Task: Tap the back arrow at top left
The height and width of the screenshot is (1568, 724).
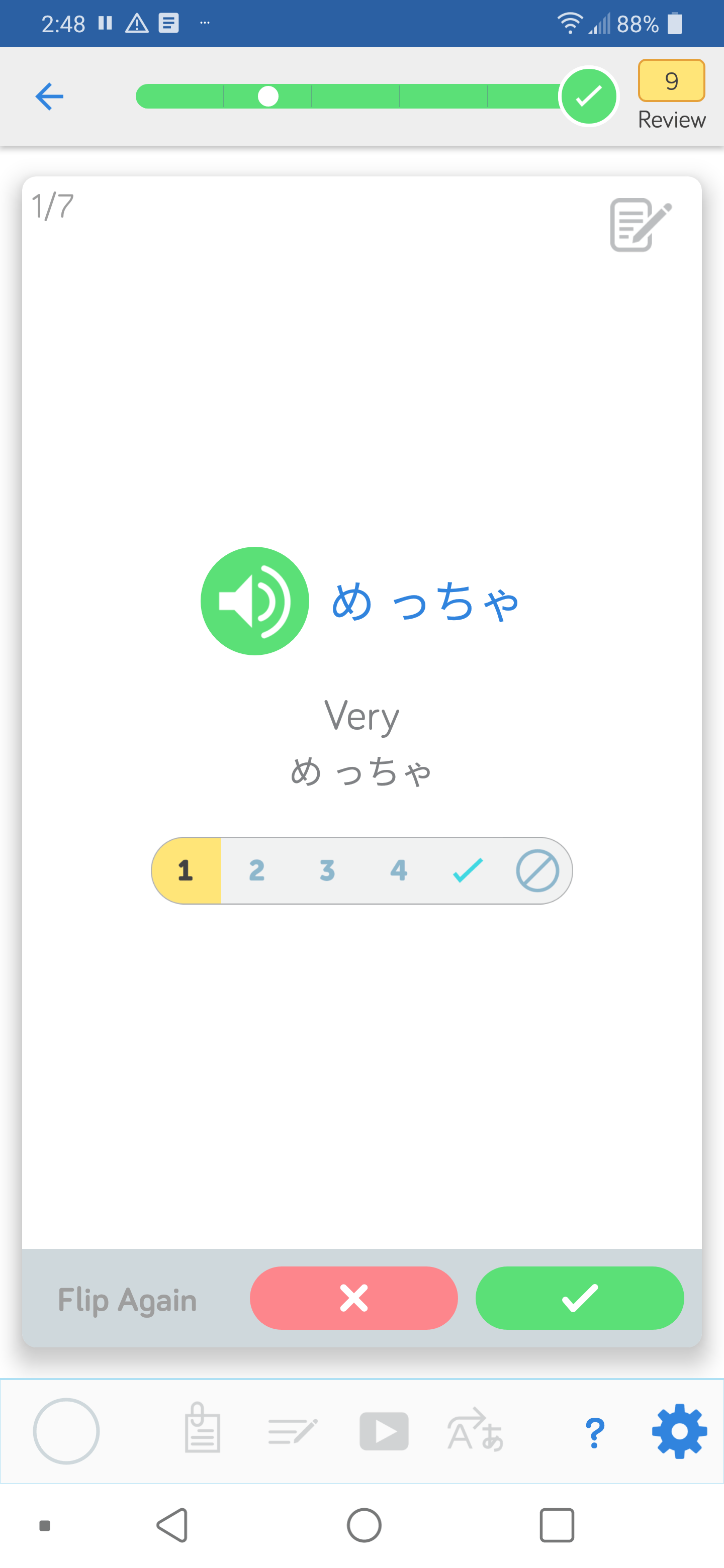Action: click(x=49, y=96)
